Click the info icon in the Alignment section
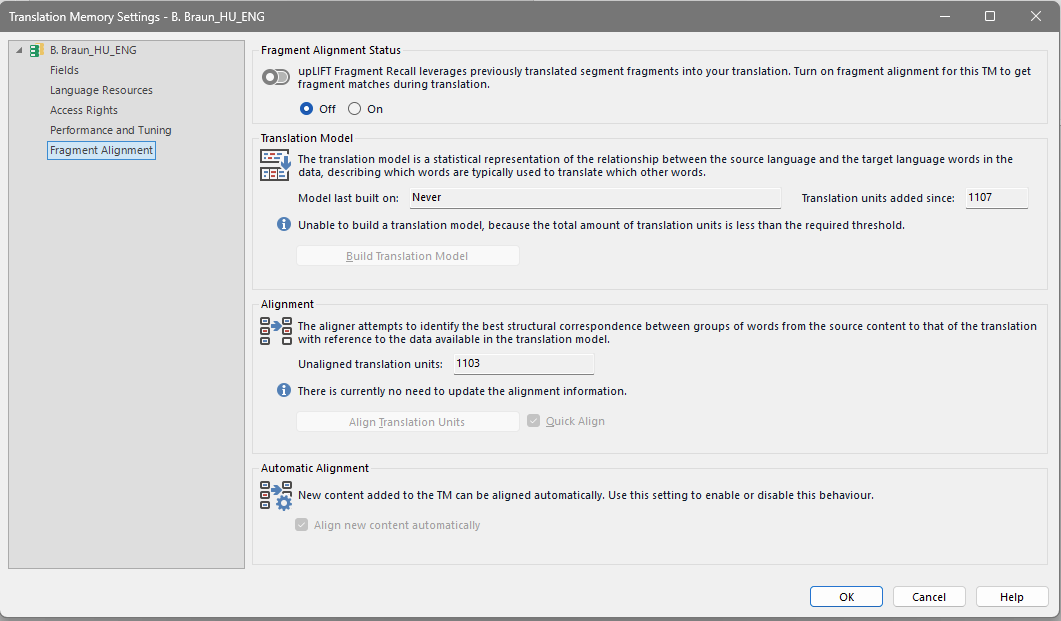This screenshot has width=1061, height=621. (x=283, y=391)
